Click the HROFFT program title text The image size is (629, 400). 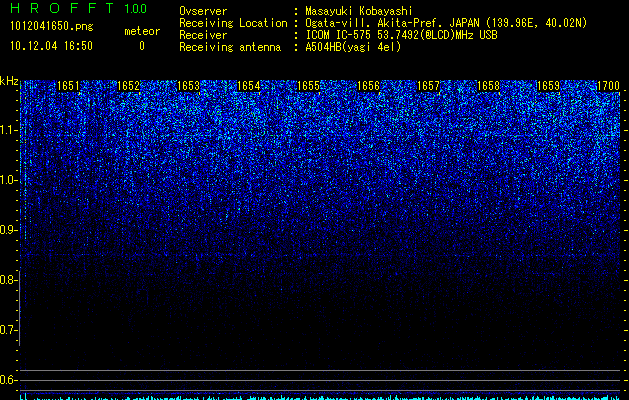(x=62, y=8)
